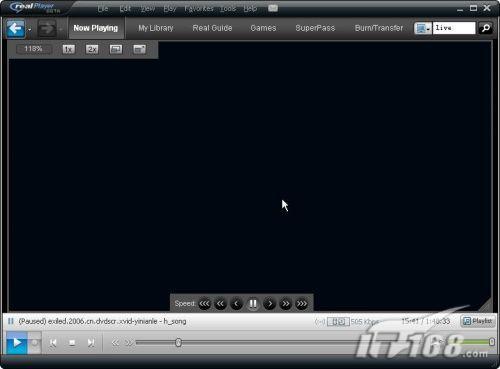The image size is (500, 369).
Task: Set video size to 1x
Action: (x=68, y=49)
